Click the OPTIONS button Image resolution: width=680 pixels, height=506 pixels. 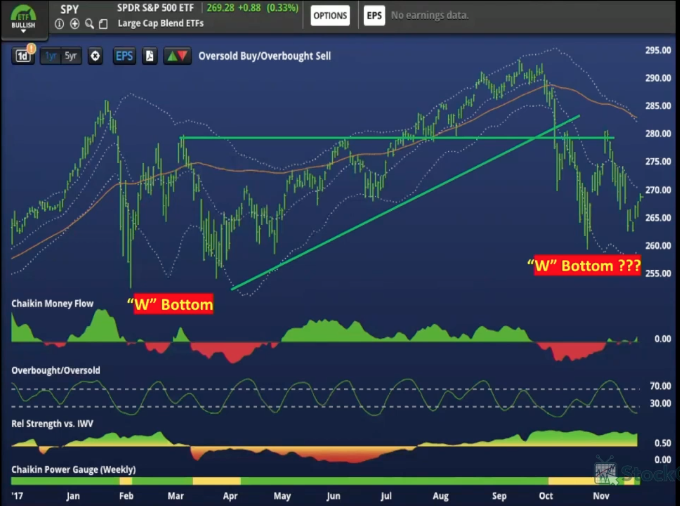(330, 16)
